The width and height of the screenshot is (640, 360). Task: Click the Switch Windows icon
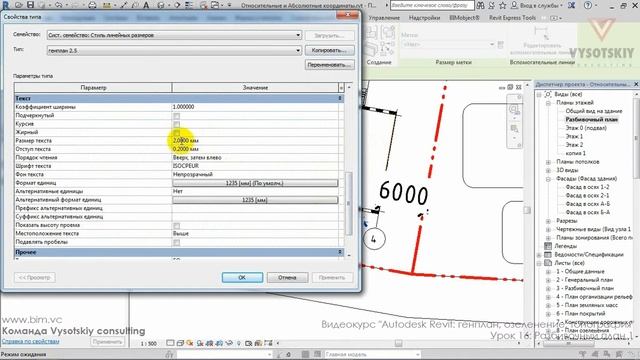215,5
